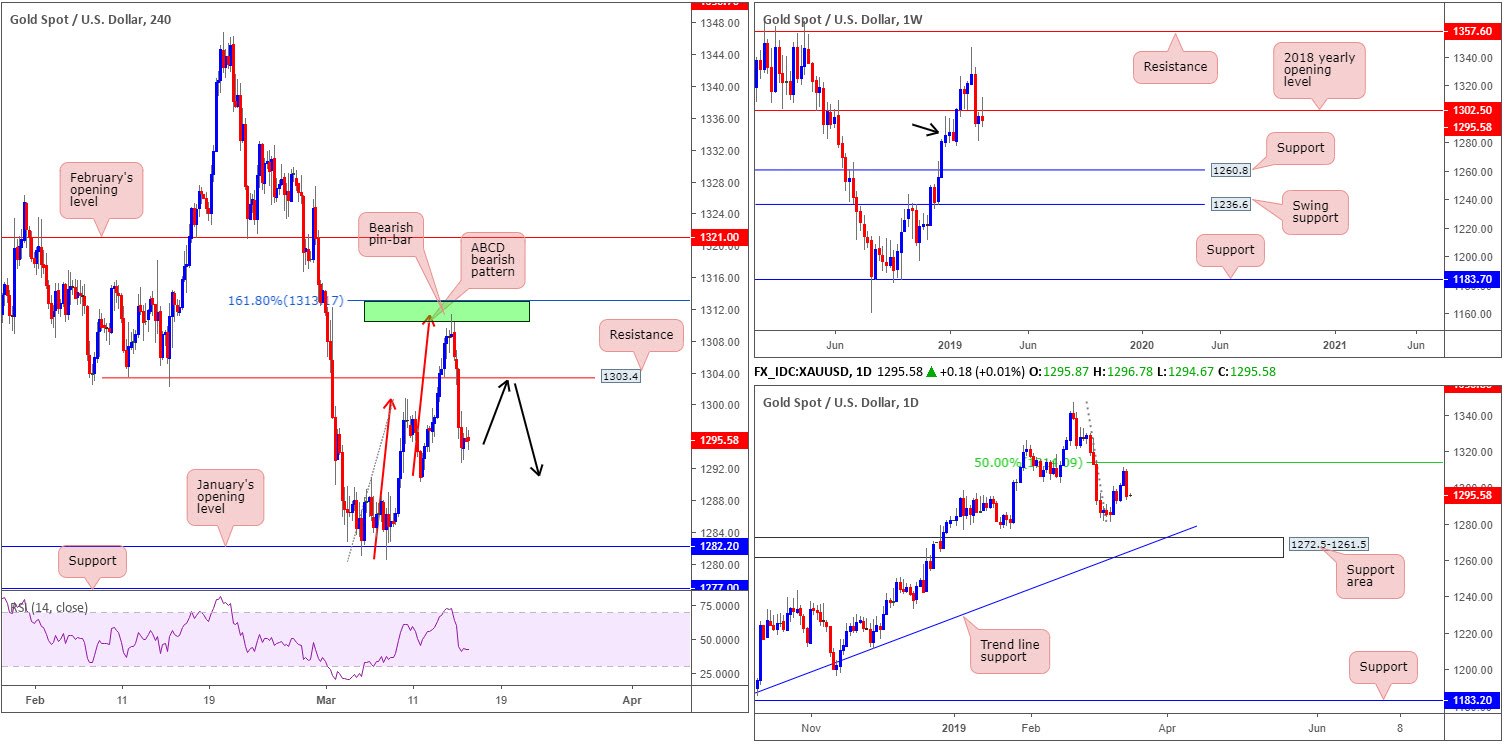This screenshot has width=1504, height=744.
Task: Click the 1183.20 price axis label
Action: (1474, 702)
